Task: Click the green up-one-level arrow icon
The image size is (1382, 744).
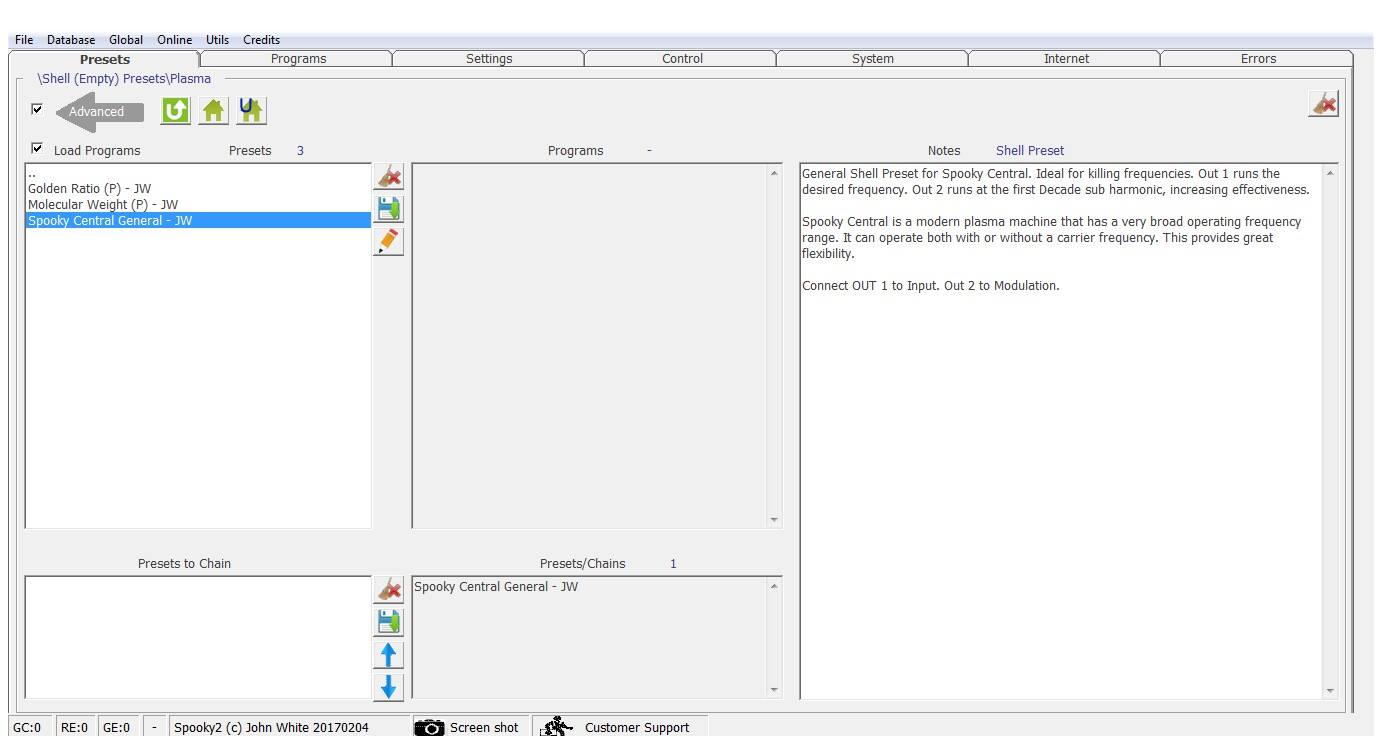Action: point(176,110)
